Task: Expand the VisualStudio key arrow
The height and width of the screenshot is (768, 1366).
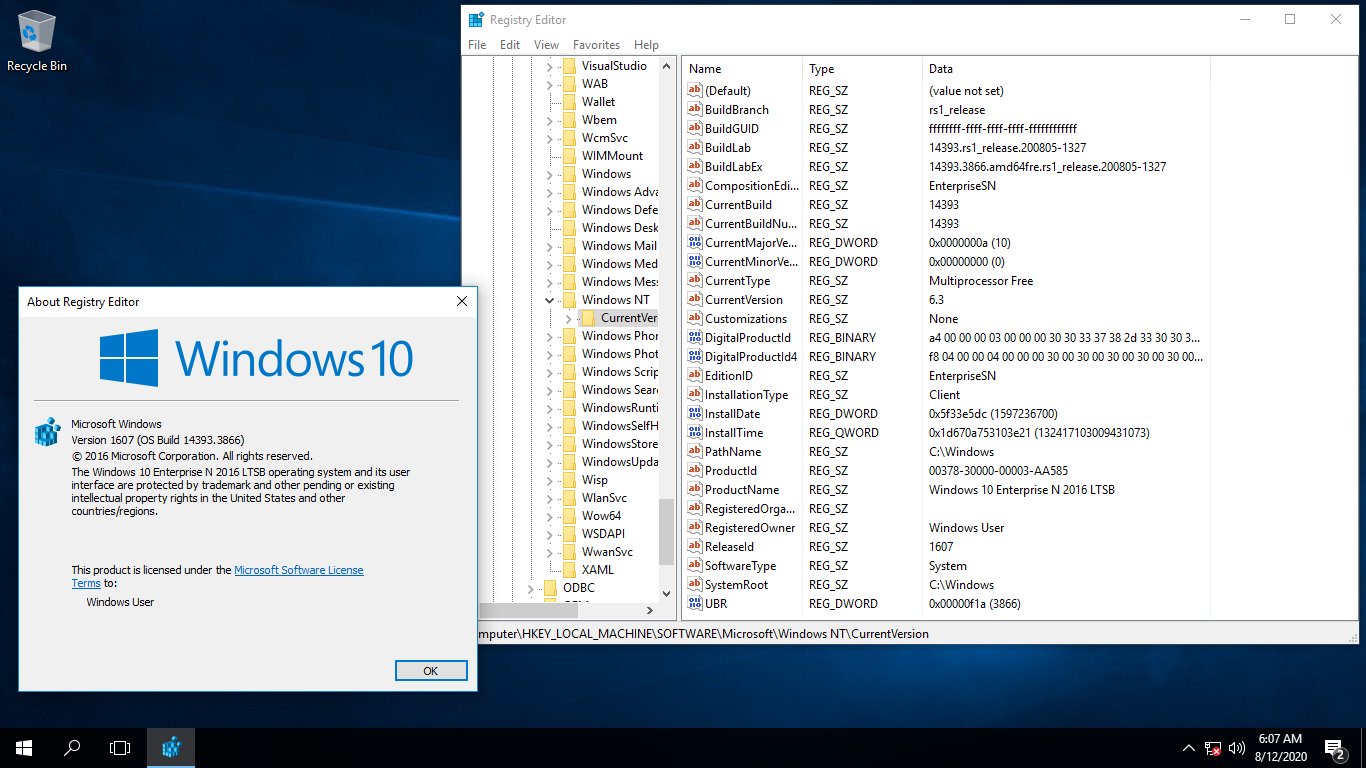Action: [549, 66]
